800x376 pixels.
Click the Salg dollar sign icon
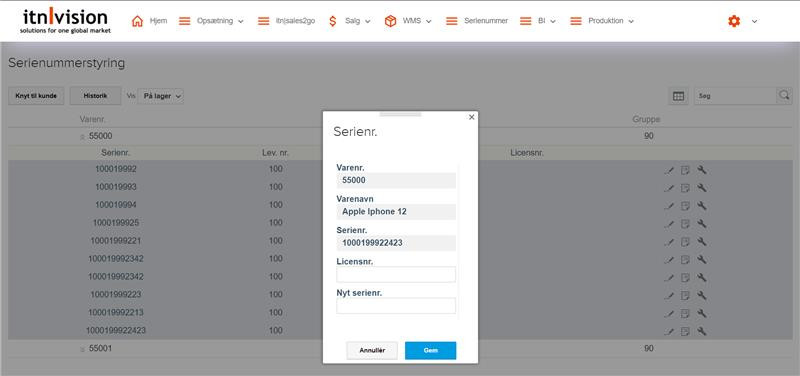[x=333, y=21]
